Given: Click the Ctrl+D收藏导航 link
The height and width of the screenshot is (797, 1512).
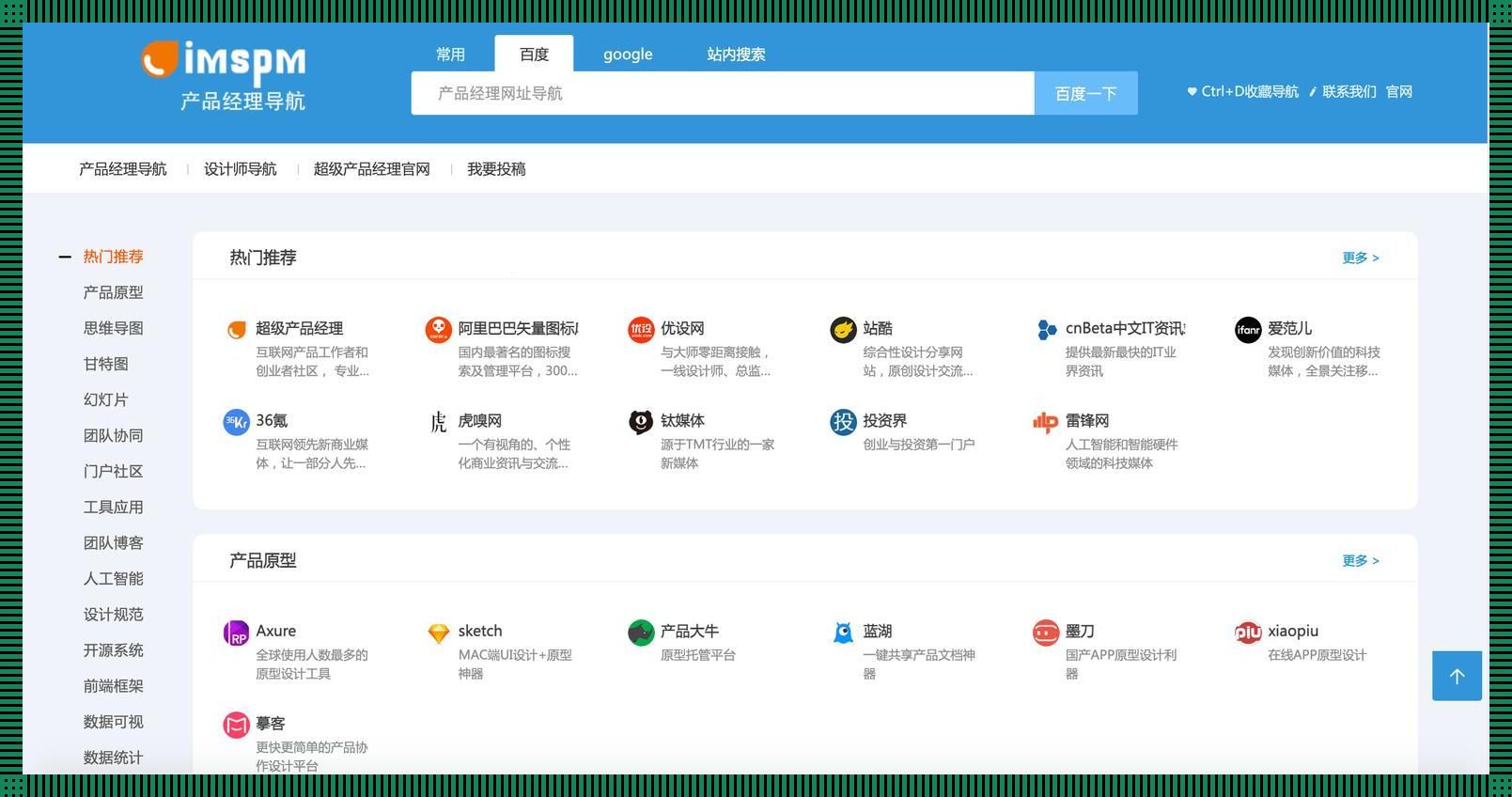Looking at the screenshot, I should pyautogui.click(x=1242, y=91).
